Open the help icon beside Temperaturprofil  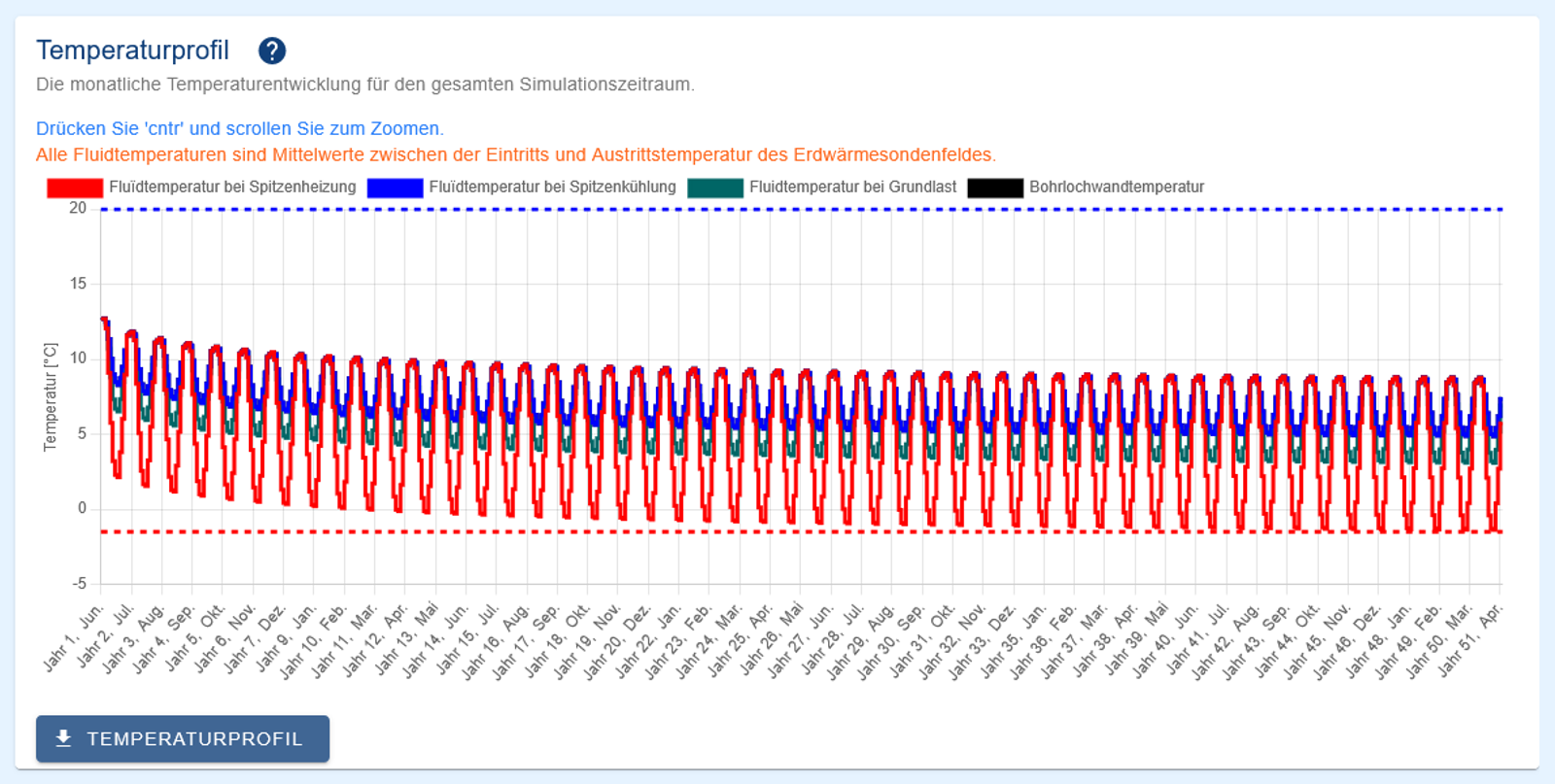272,51
